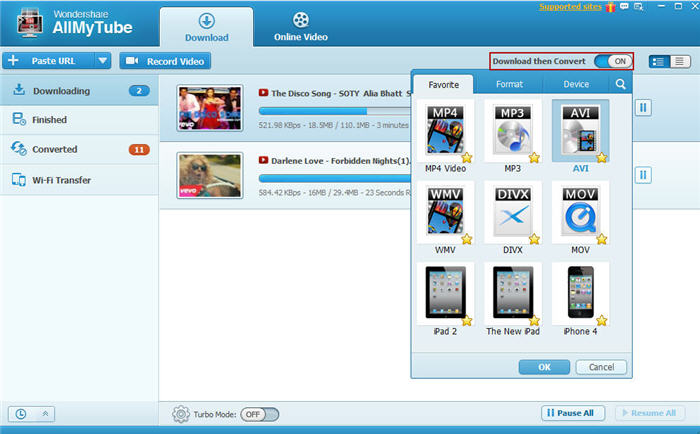Open the feedback speech bubble icon
The image size is (700, 434).
pyautogui.click(x=624, y=6)
